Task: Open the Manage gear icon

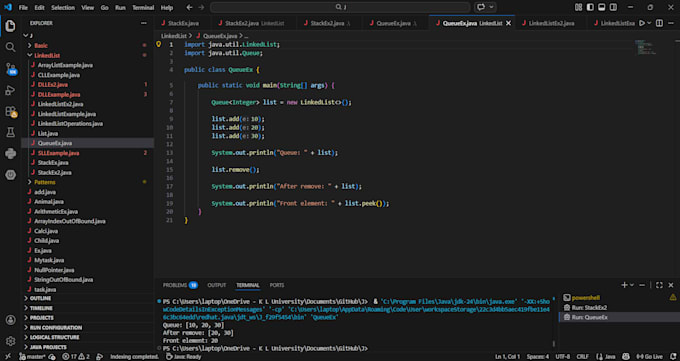Action: [10, 341]
